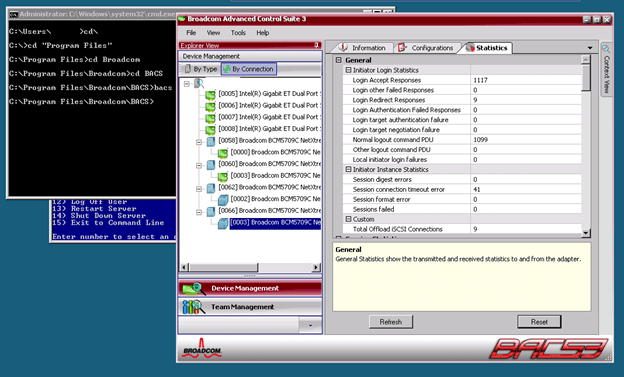Click the host root icon in device tree

click(199, 84)
